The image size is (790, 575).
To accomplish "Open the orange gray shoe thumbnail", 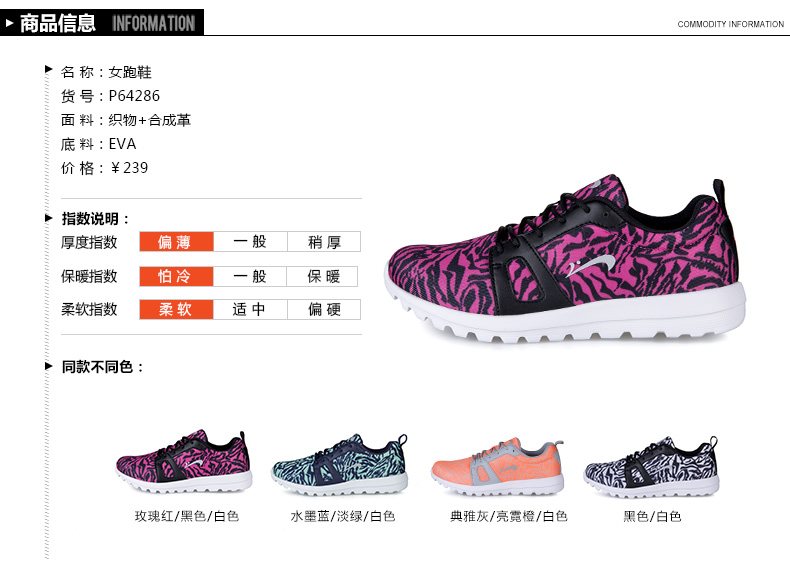I will (498, 466).
